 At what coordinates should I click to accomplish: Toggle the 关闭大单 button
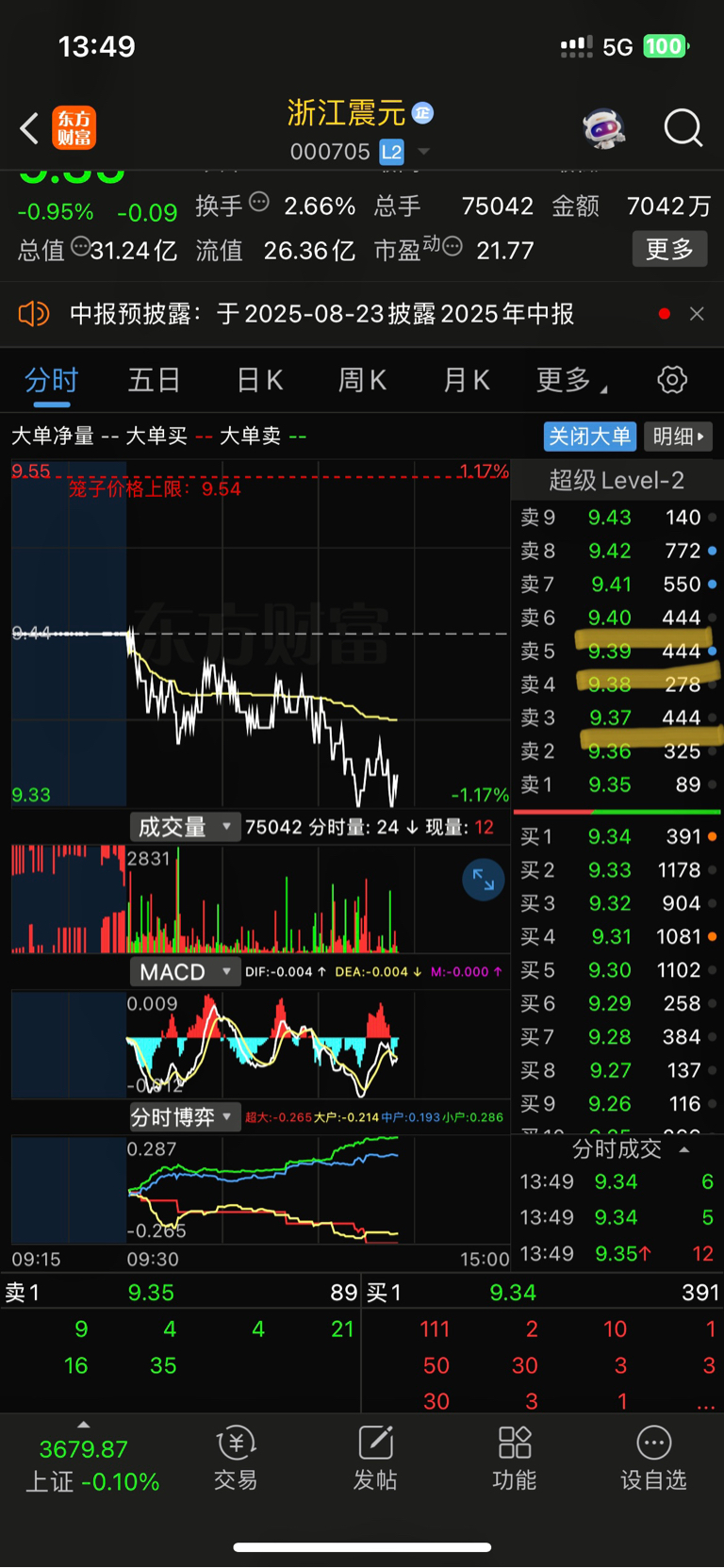tap(590, 437)
